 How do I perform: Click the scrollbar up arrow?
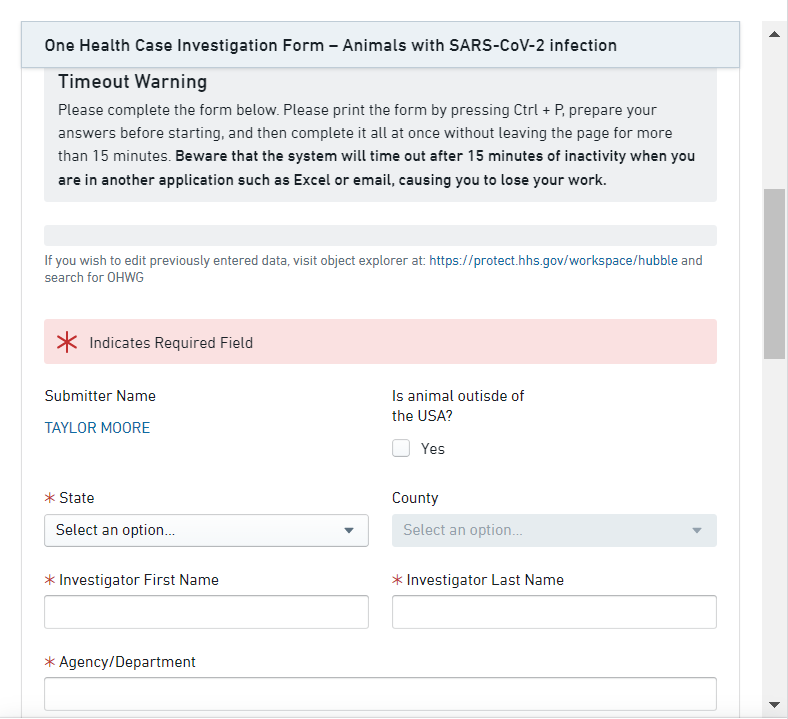774,33
